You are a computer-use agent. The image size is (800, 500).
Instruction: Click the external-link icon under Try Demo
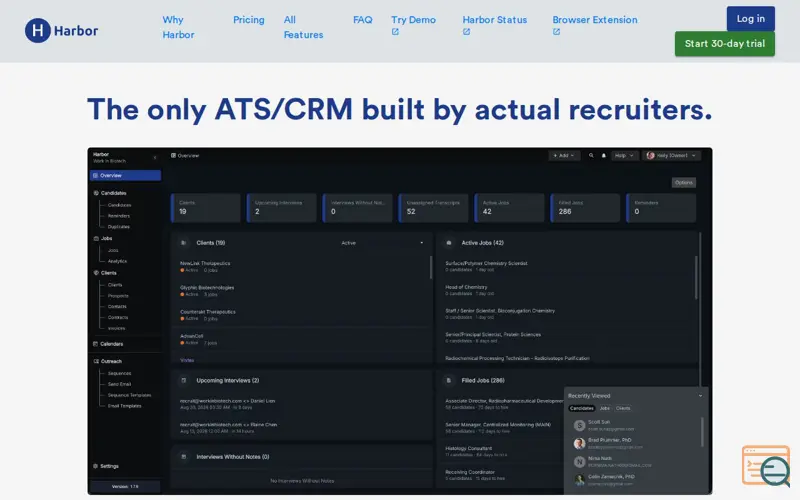[x=395, y=32]
